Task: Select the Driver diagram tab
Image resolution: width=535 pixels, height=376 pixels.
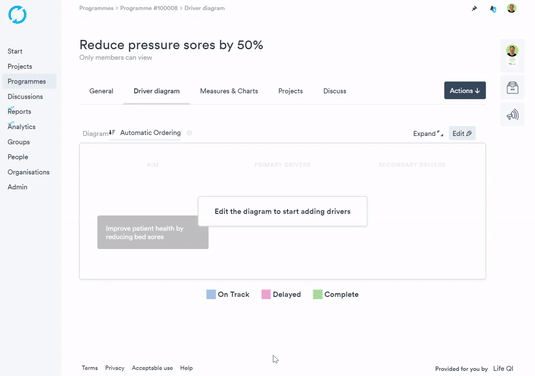Action: tap(157, 91)
